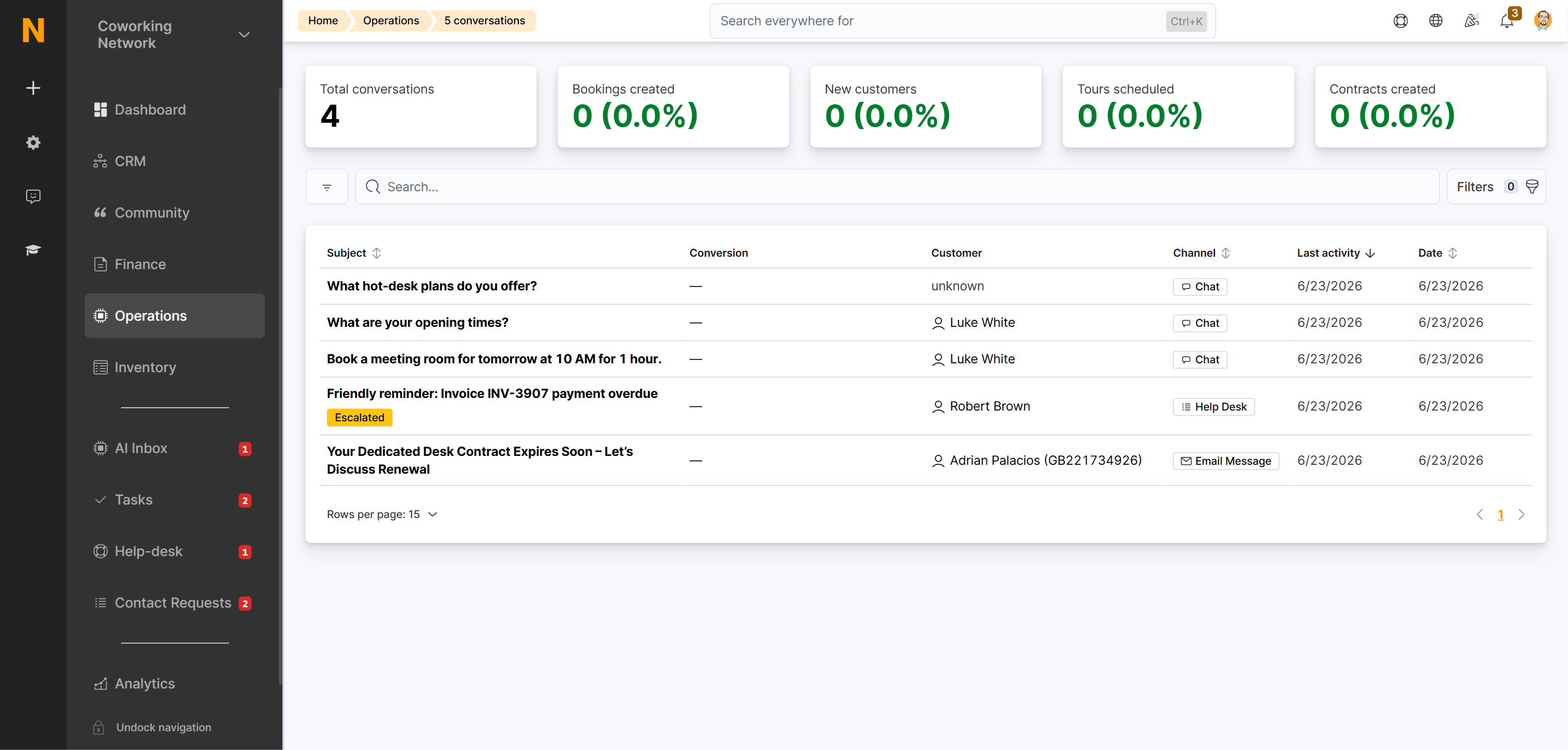Viewport: 1568px width, 750px height.
Task: Open the help lifebuoy icon in top bar
Action: click(x=1401, y=21)
